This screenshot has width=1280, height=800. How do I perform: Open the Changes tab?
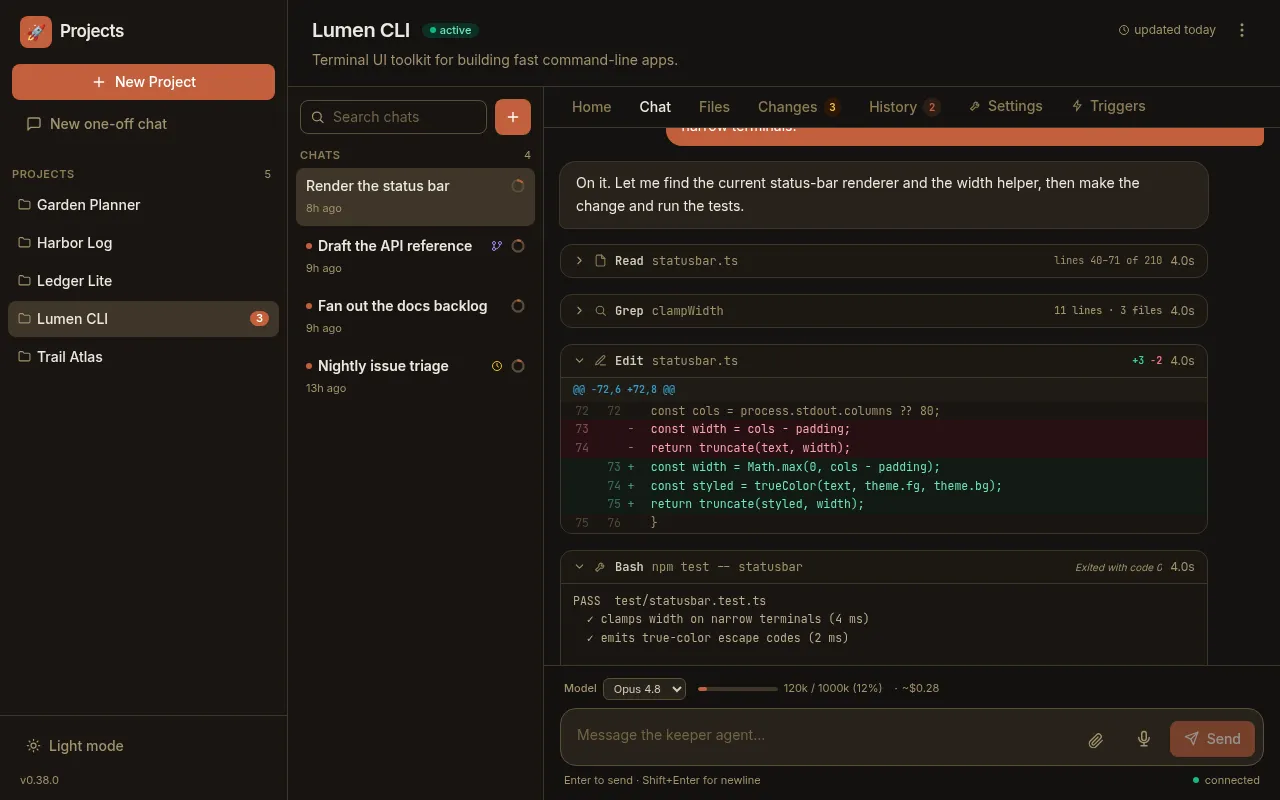click(798, 107)
